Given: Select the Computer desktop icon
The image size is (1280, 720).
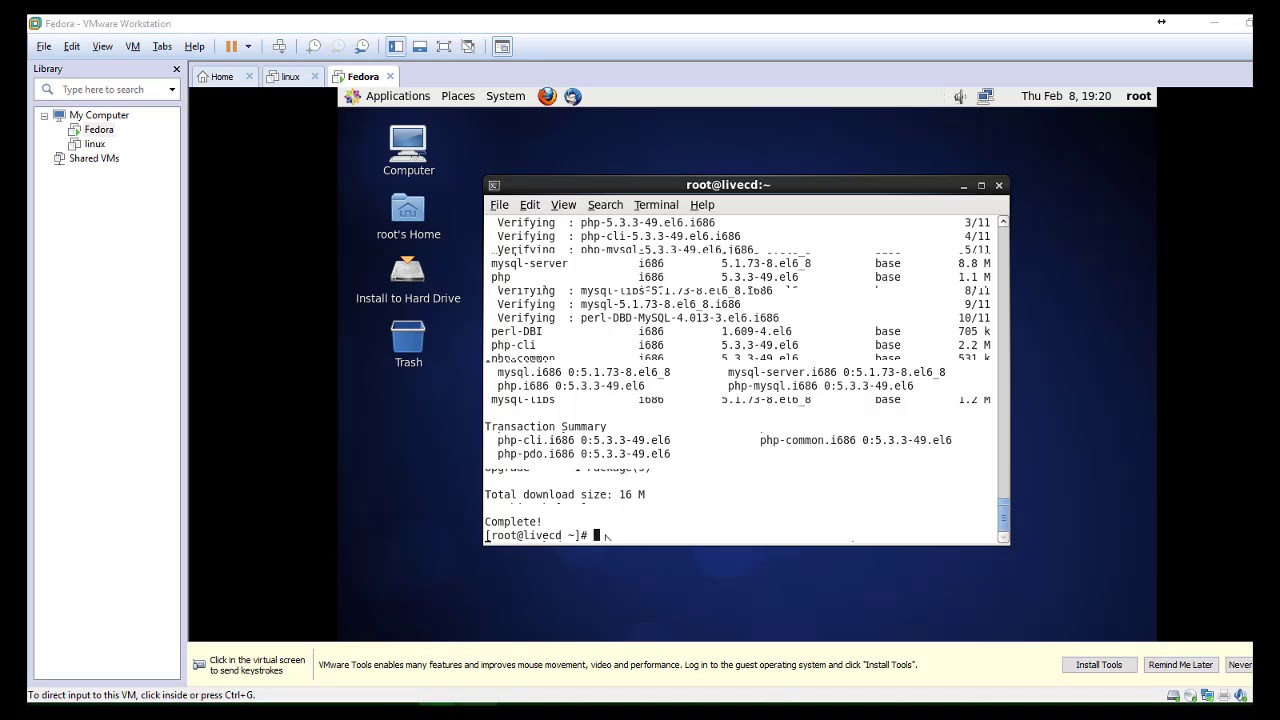Looking at the screenshot, I should click(408, 151).
